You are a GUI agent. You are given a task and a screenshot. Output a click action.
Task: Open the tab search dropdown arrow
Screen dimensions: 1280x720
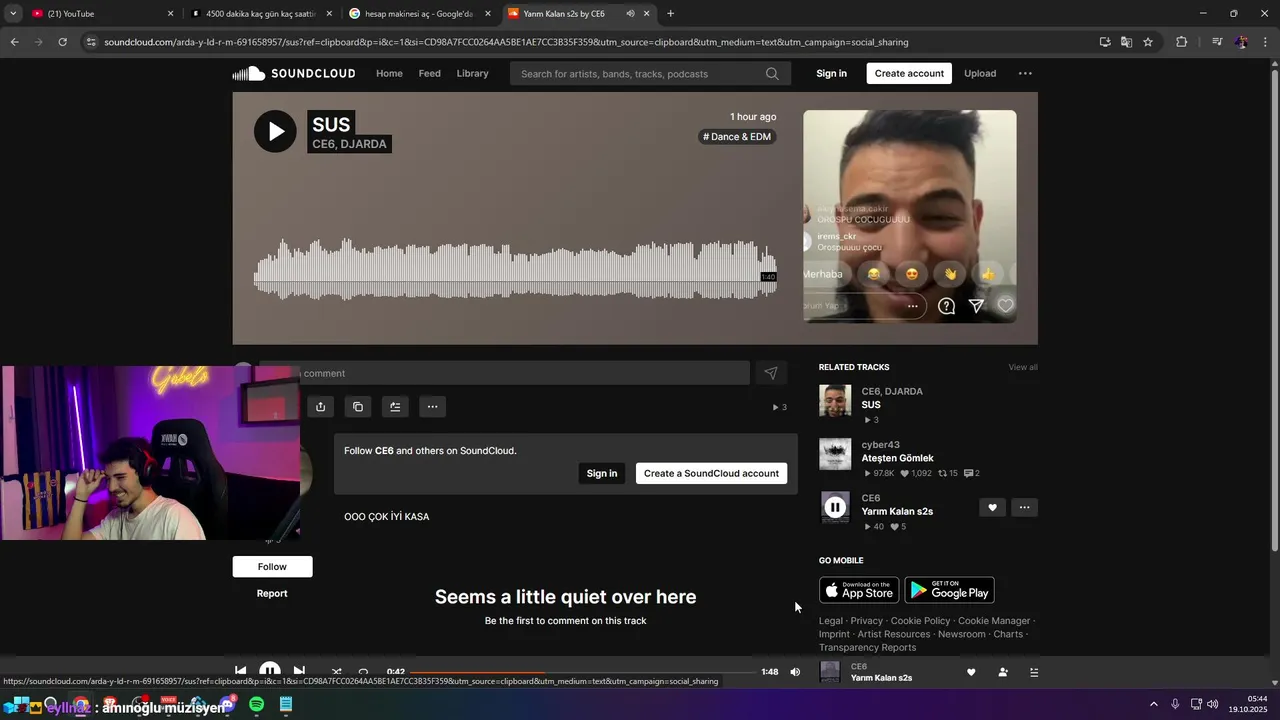pyautogui.click(x=13, y=14)
